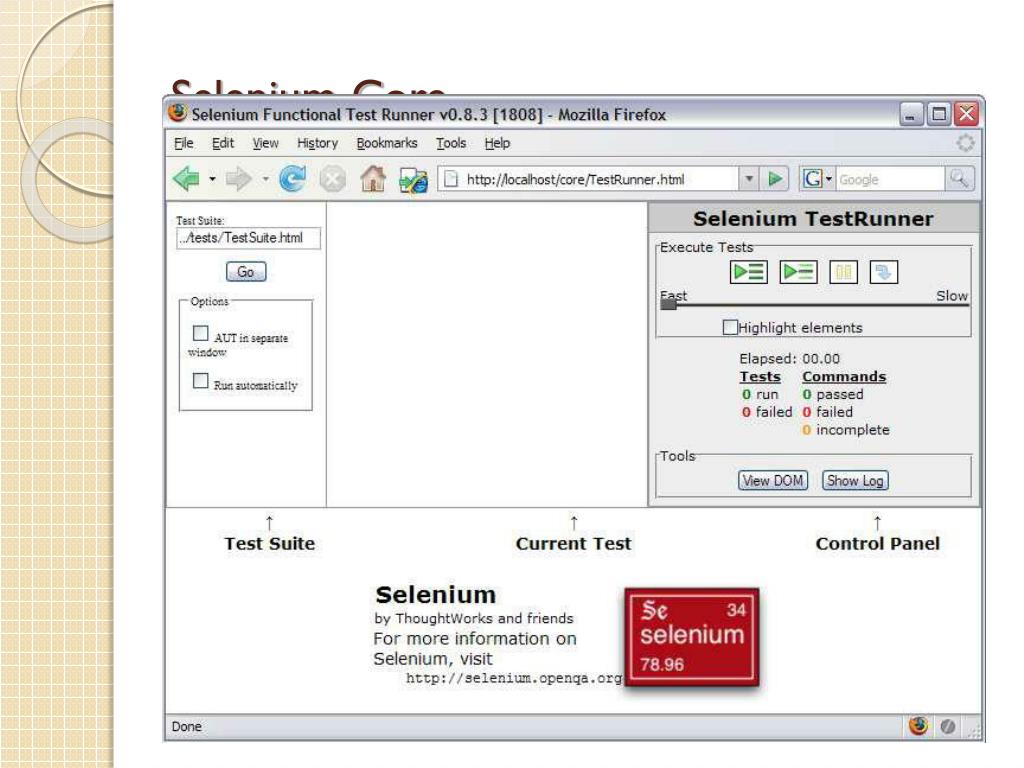Click the "0 passed" commands count

click(833, 394)
